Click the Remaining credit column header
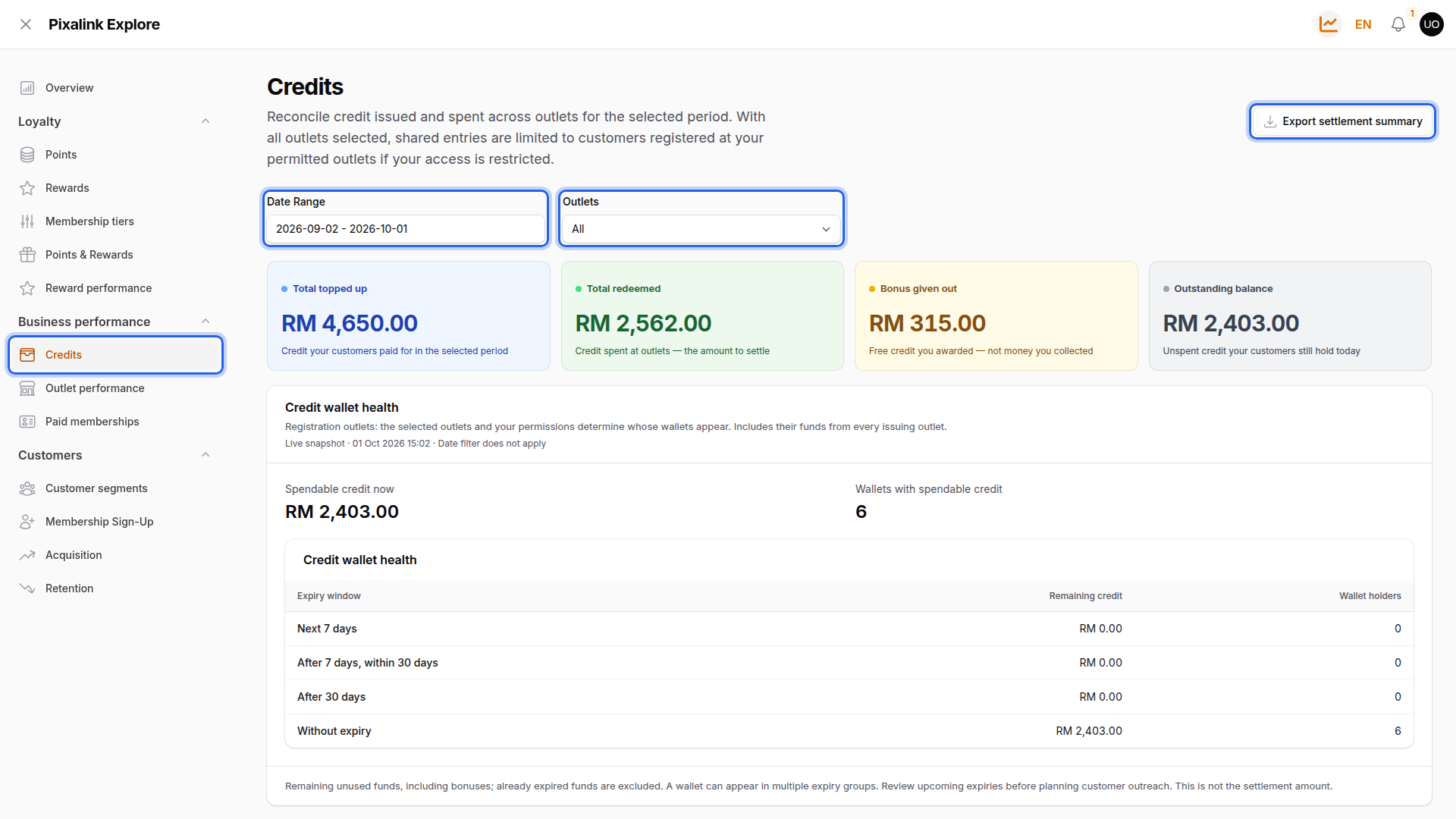 tap(1085, 596)
